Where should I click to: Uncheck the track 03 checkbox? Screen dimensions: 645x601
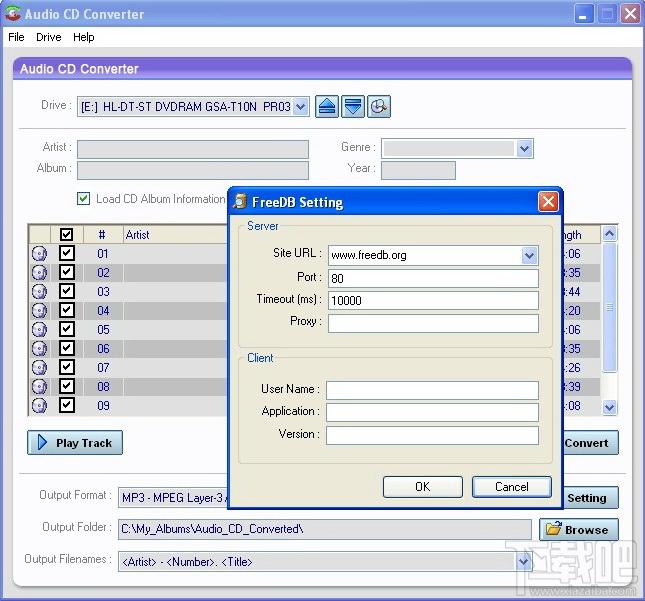point(67,292)
